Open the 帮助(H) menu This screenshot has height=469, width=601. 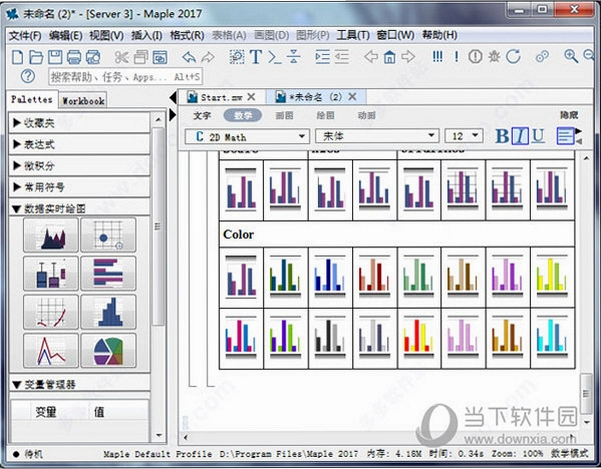coord(440,35)
